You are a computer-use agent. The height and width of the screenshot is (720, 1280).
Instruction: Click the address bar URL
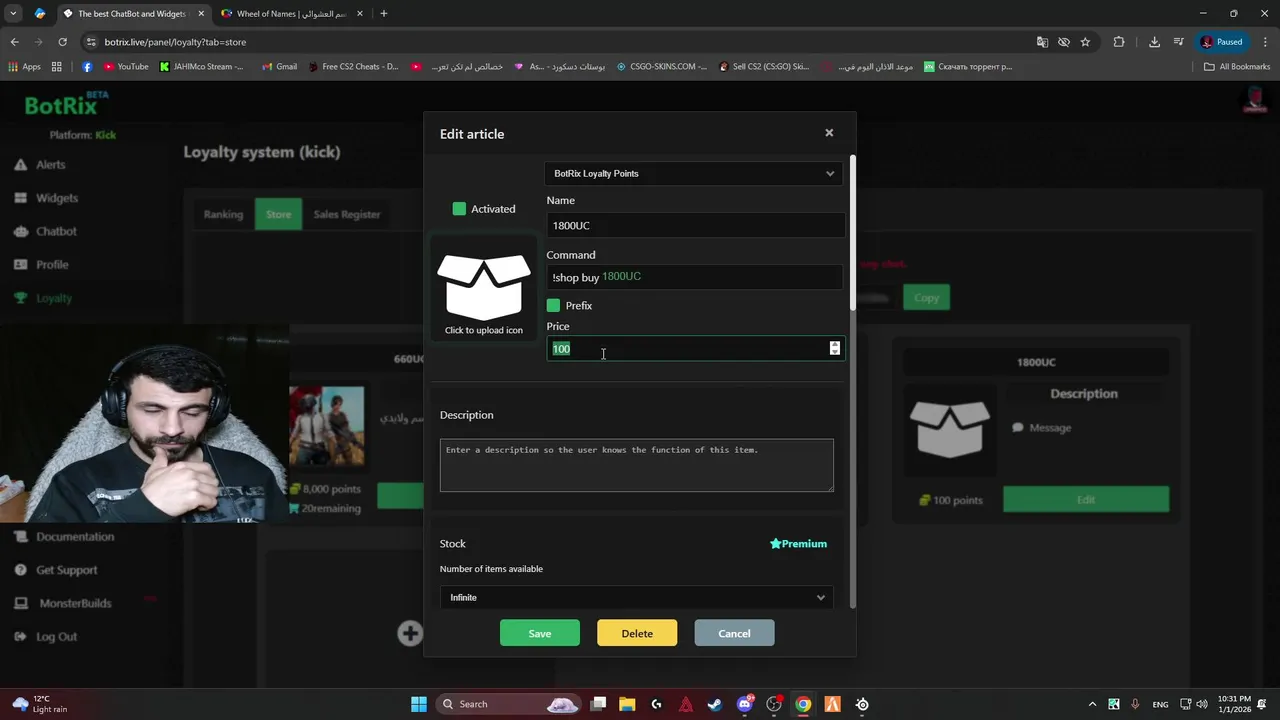click(175, 42)
